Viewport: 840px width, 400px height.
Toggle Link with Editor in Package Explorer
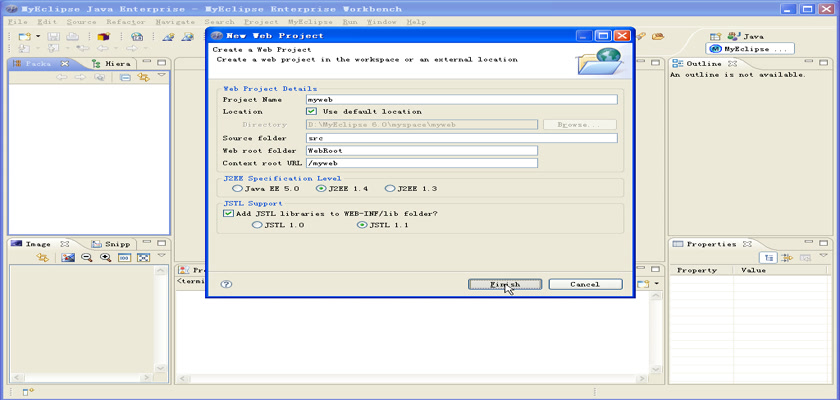(143, 77)
